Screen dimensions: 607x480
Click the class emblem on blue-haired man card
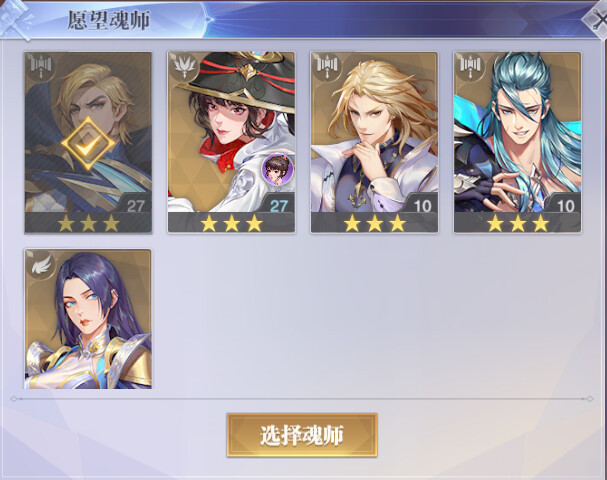pos(470,66)
